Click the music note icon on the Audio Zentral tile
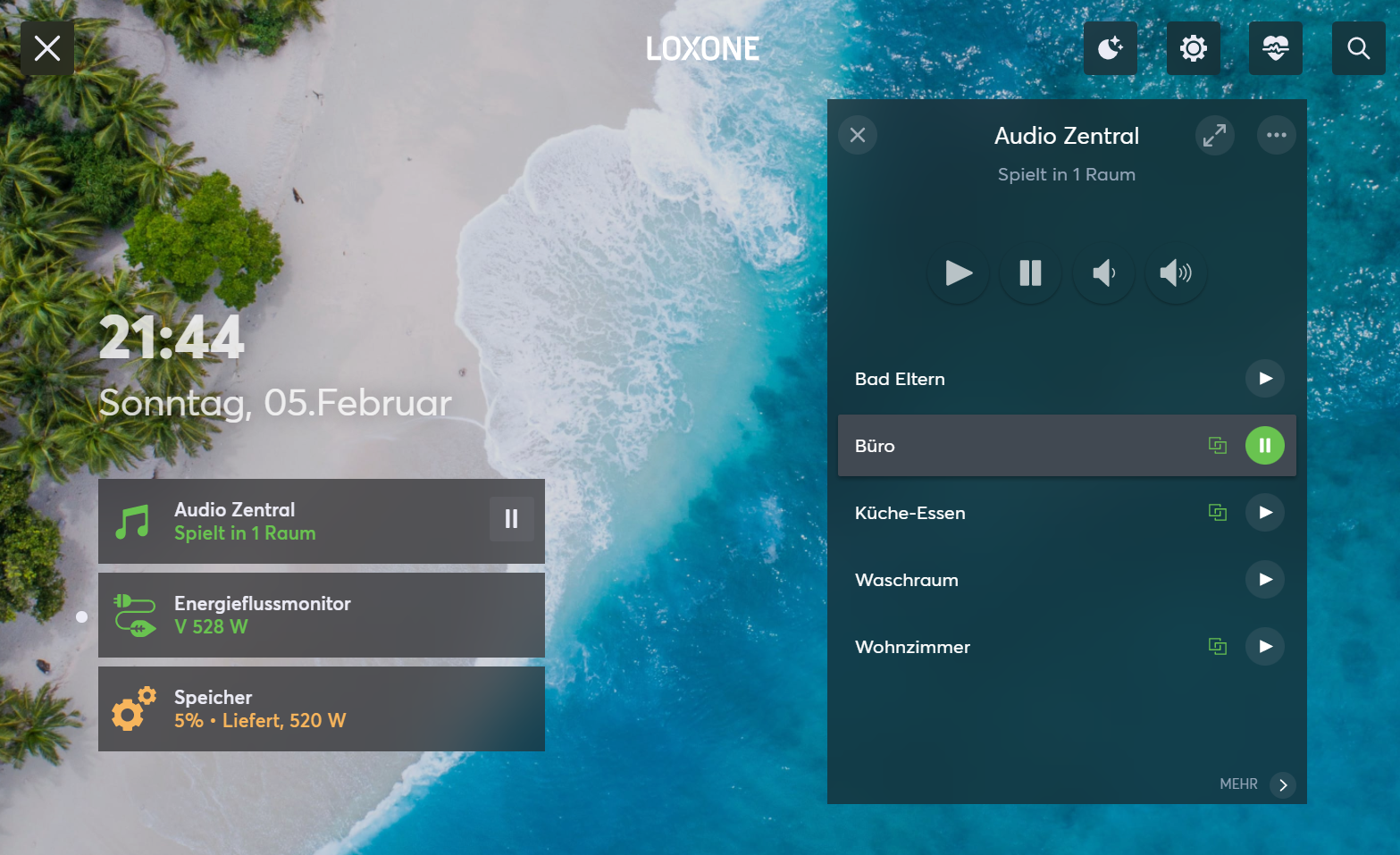Viewport: 1400px width, 855px height. click(133, 522)
